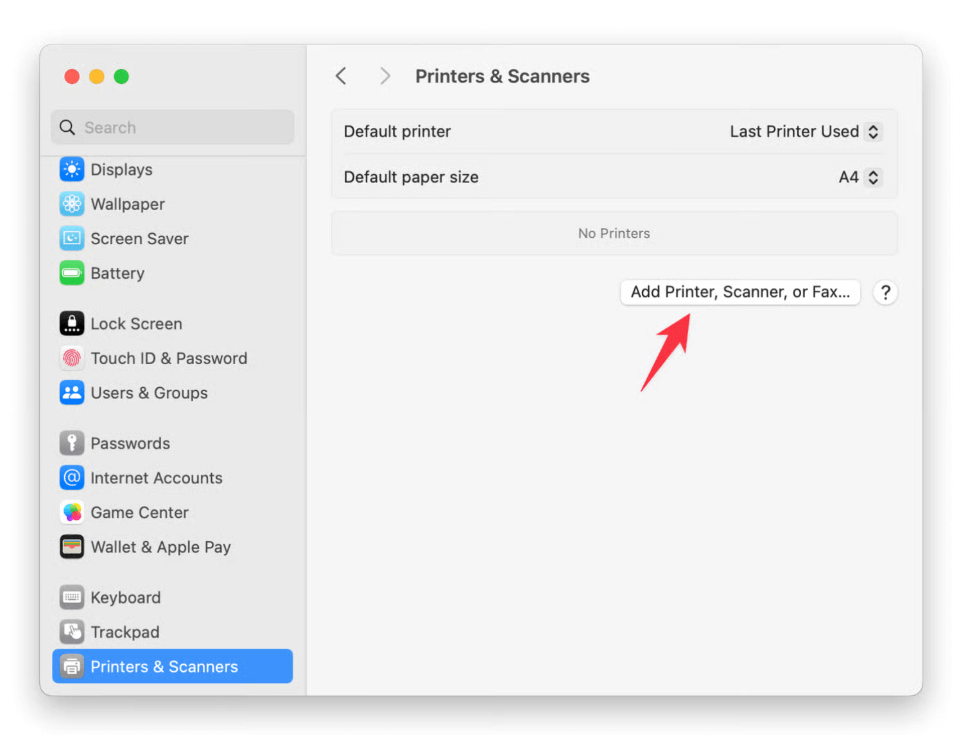Click the Trackpad icon in sidebar

tap(72, 632)
